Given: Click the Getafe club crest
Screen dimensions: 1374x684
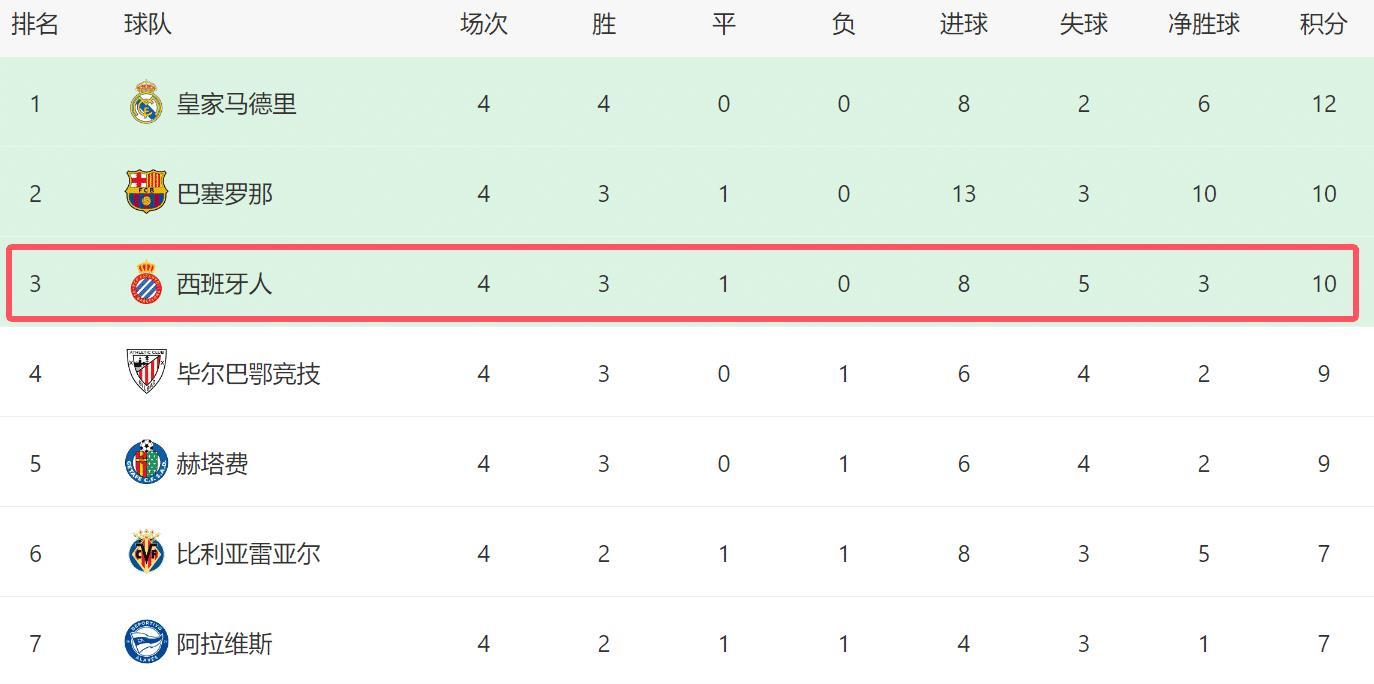Looking at the screenshot, I should 146,463.
